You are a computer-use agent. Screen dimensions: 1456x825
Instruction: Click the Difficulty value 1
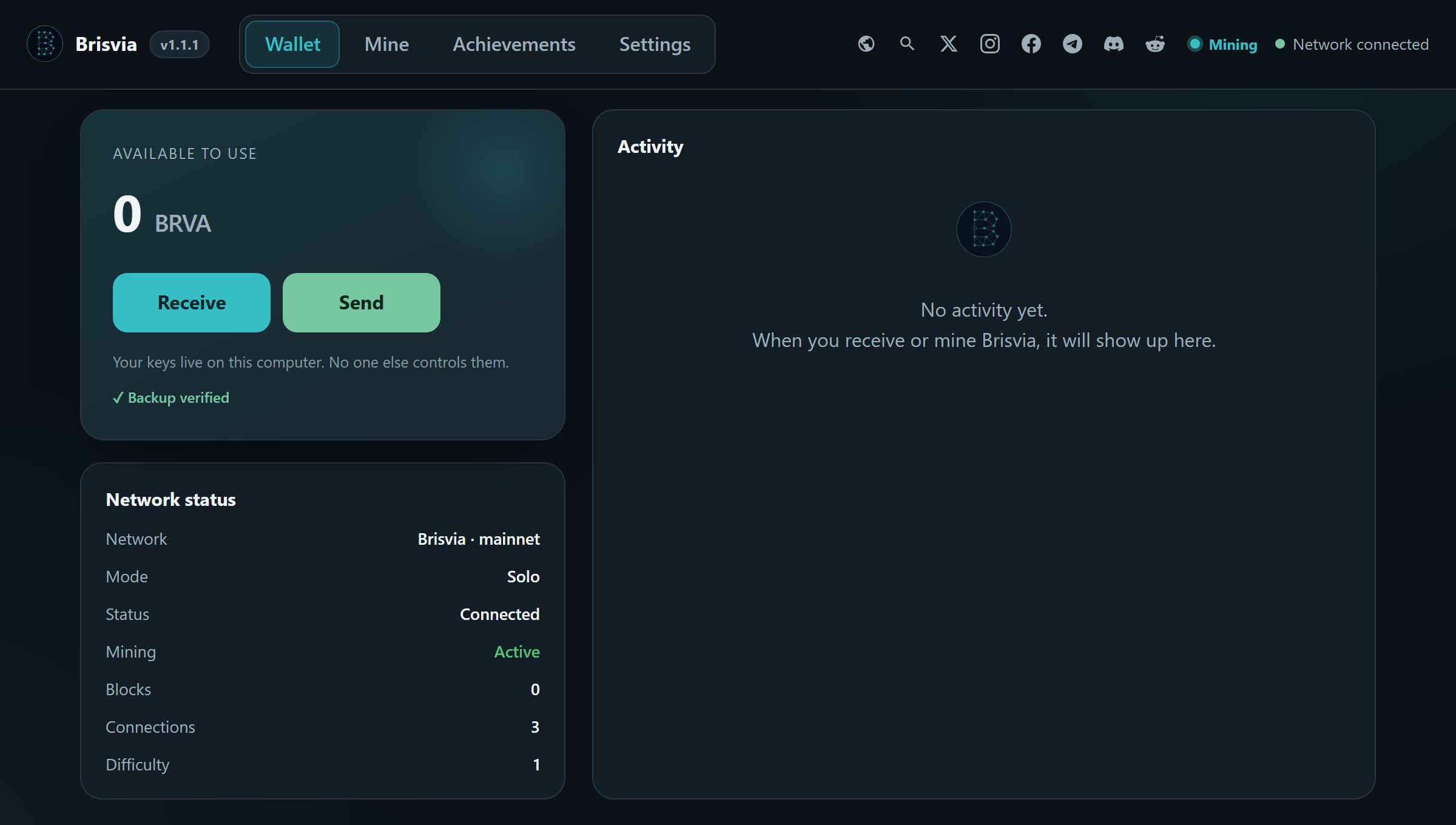tap(536, 765)
